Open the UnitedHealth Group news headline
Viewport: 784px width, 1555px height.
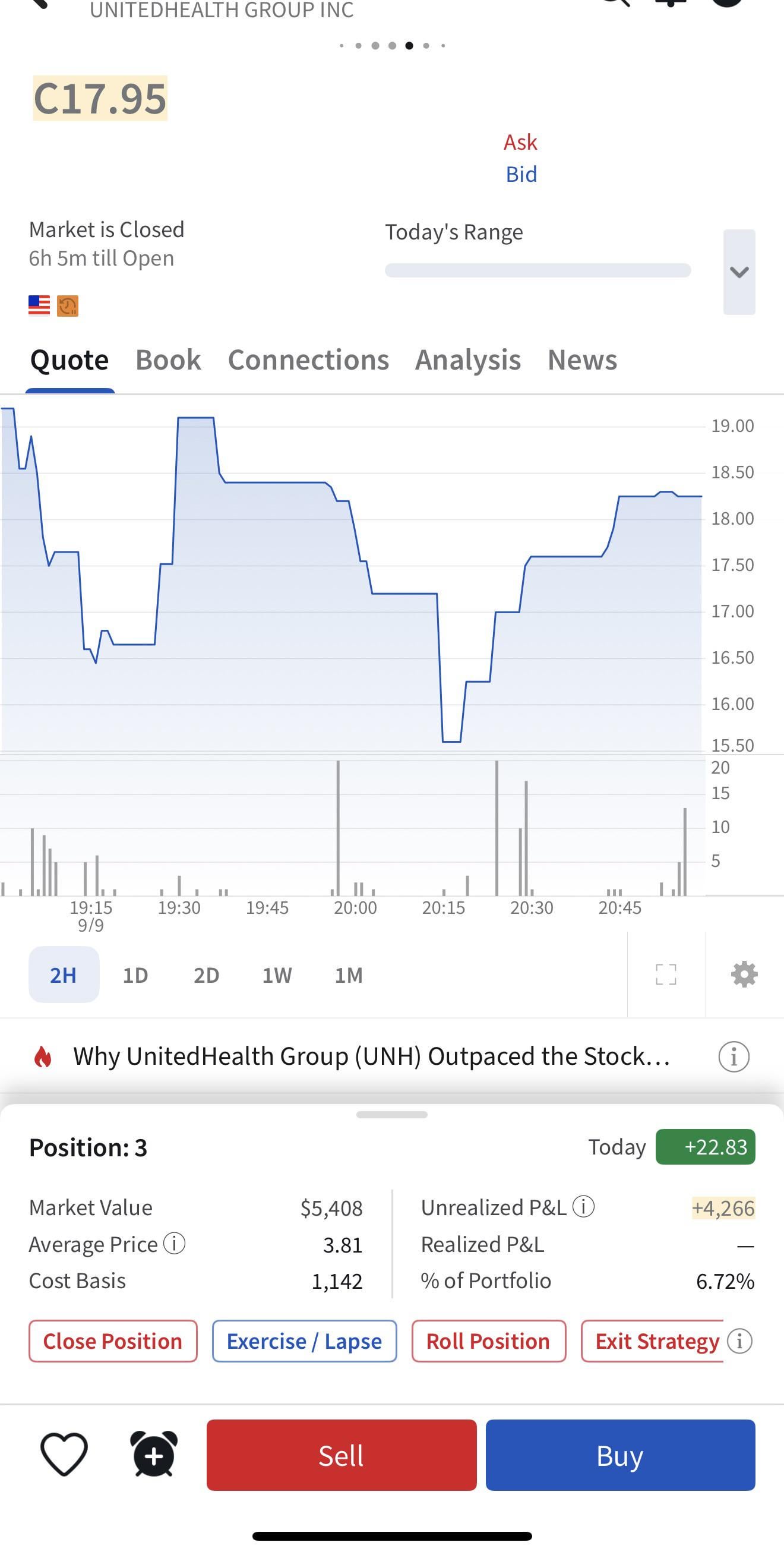point(372,1056)
